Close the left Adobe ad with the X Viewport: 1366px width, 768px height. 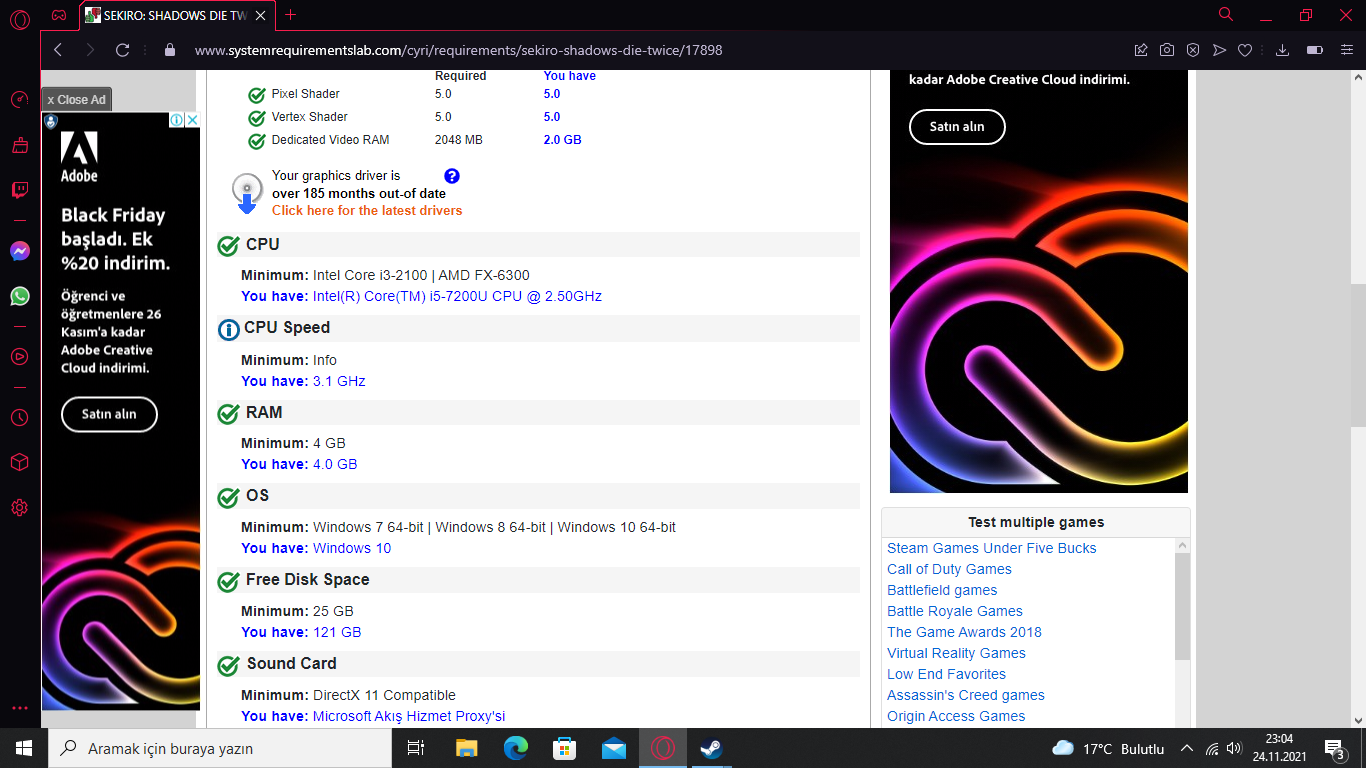(193, 120)
